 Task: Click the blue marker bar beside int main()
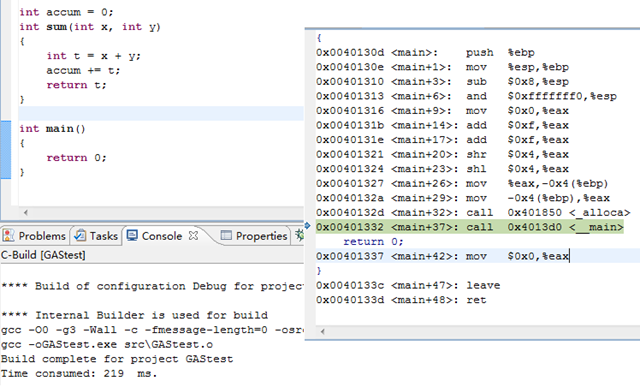click(x=6, y=150)
